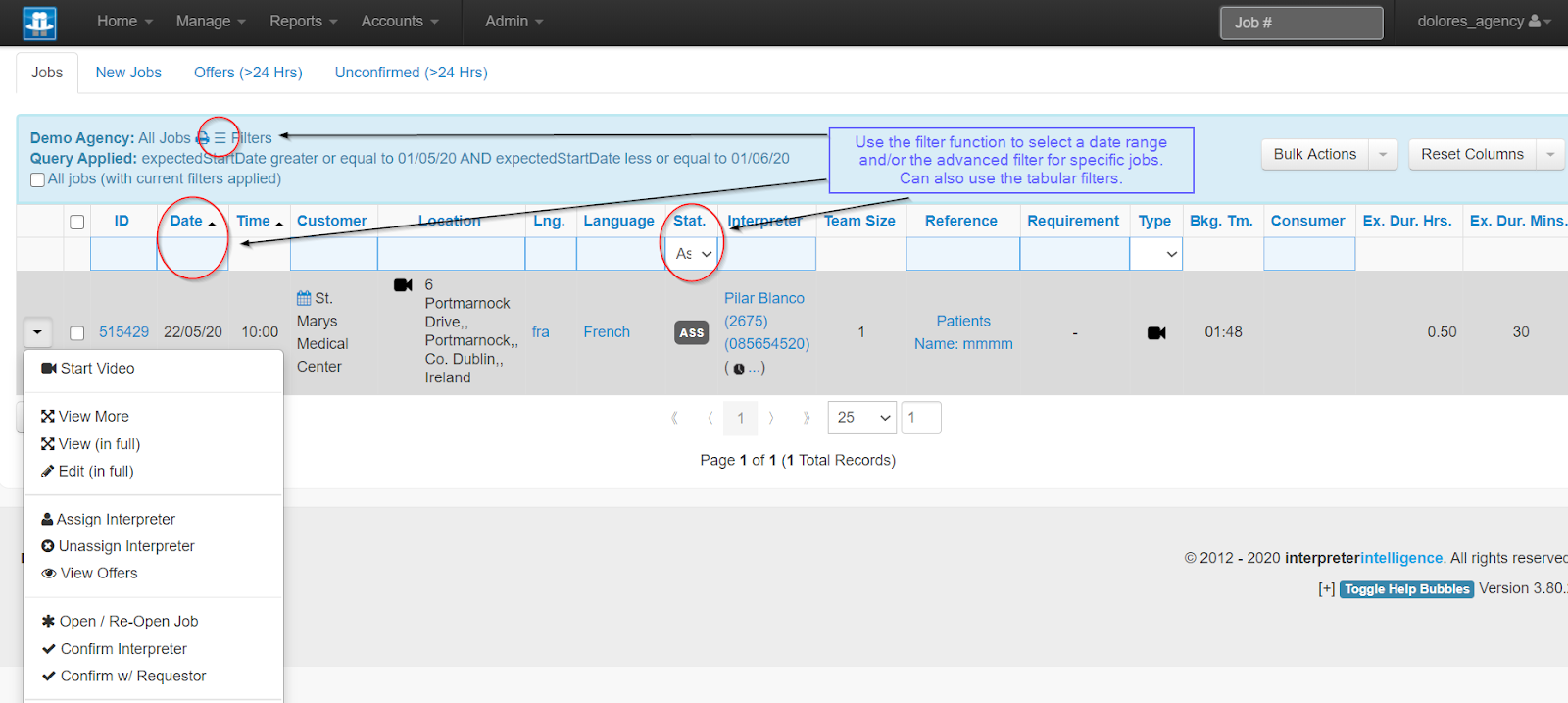Choose Assign Interpreter from the row menu

[116, 520]
